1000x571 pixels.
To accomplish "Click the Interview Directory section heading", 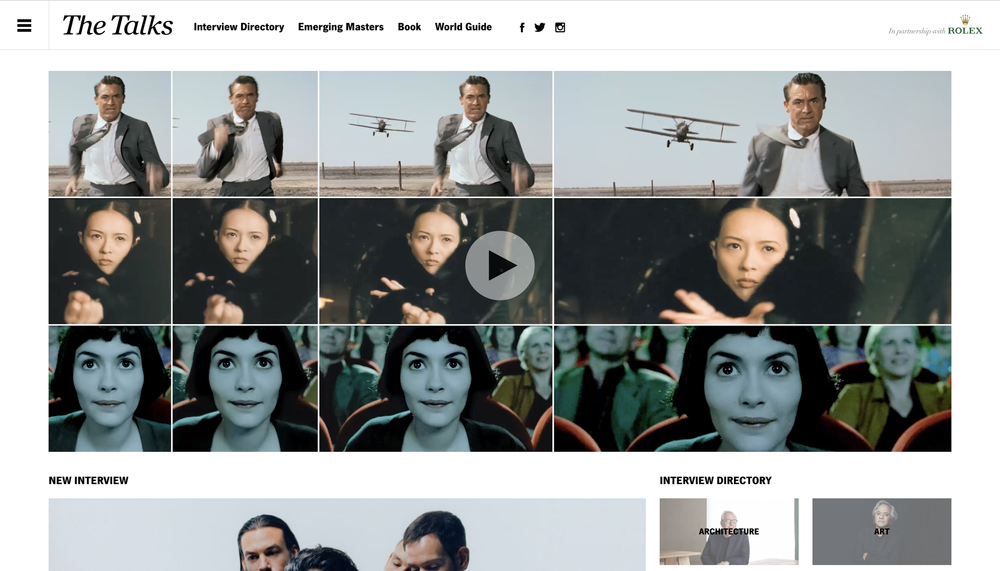I will coord(716,480).
